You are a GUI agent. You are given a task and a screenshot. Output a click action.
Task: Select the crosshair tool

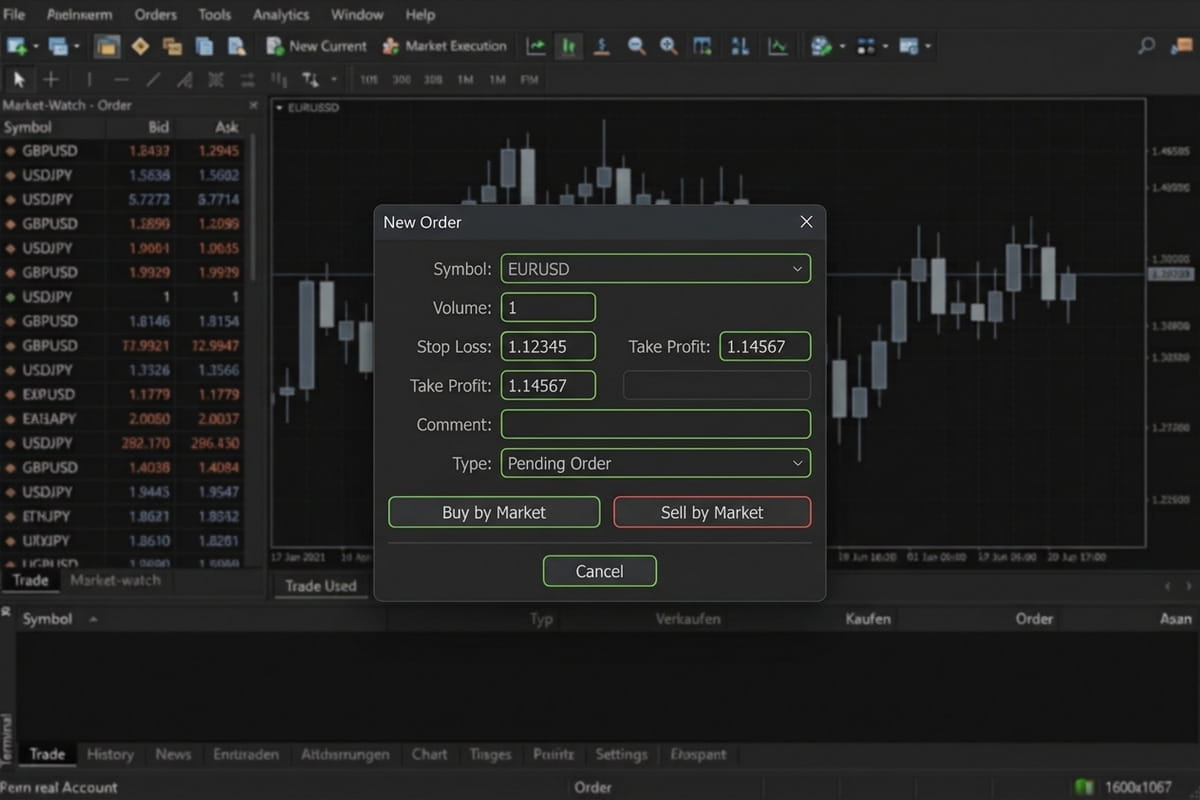click(51, 79)
